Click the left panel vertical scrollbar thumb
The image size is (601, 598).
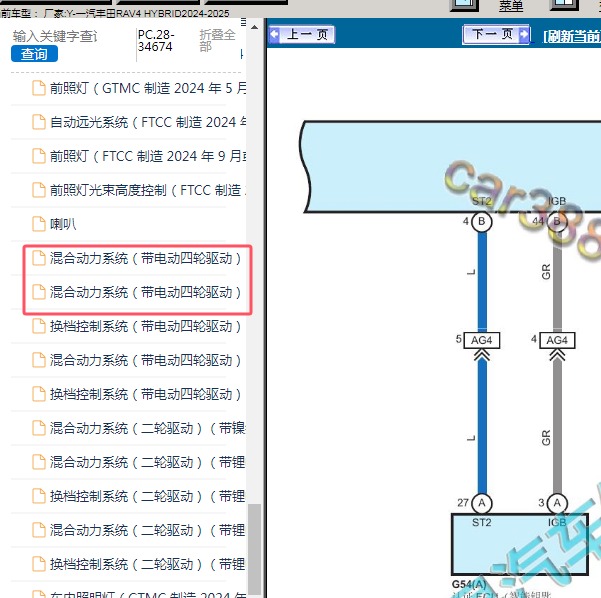(254, 549)
